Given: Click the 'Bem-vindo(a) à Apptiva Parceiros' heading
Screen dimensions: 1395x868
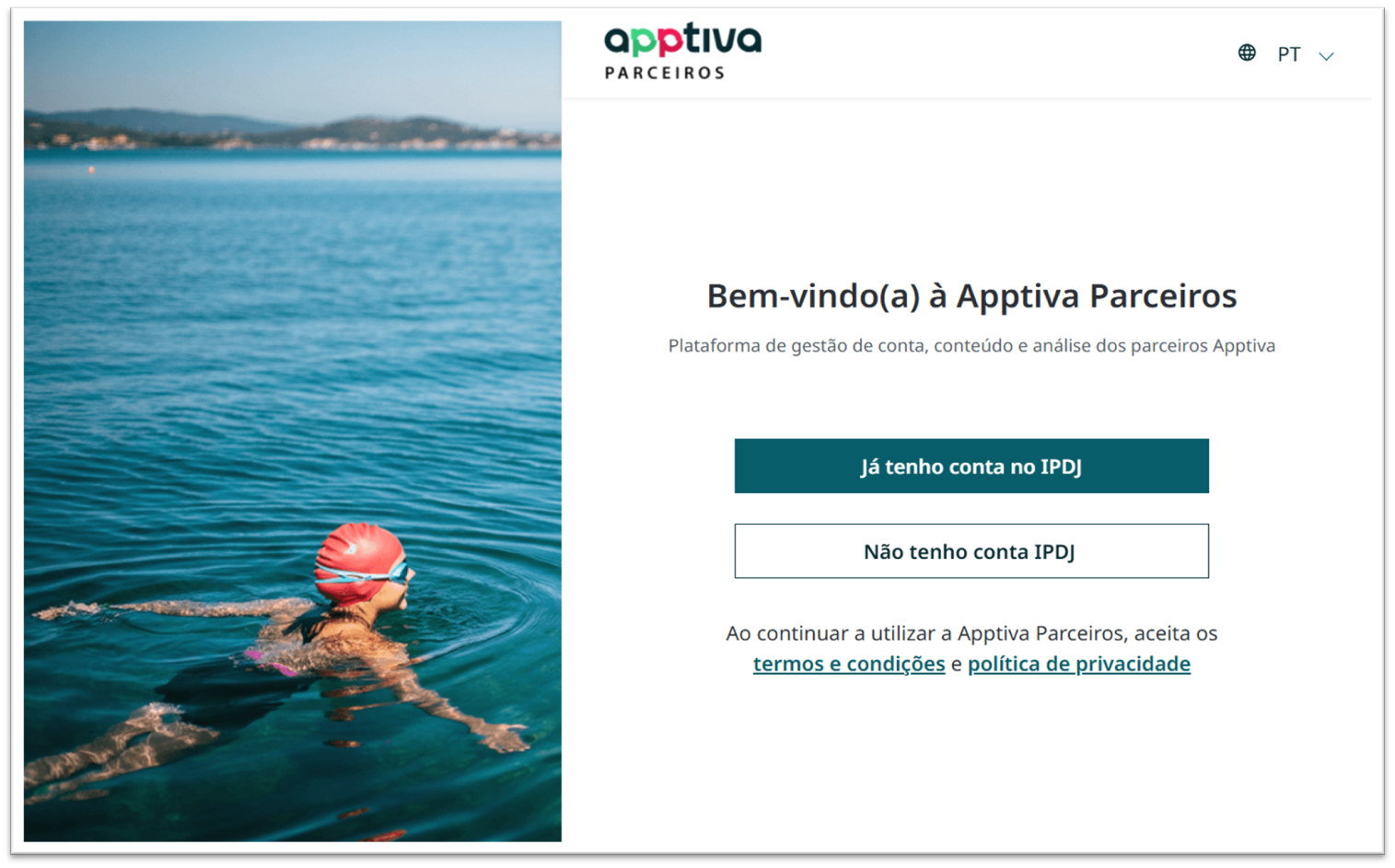Looking at the screenshot, I should click(971, 295).
